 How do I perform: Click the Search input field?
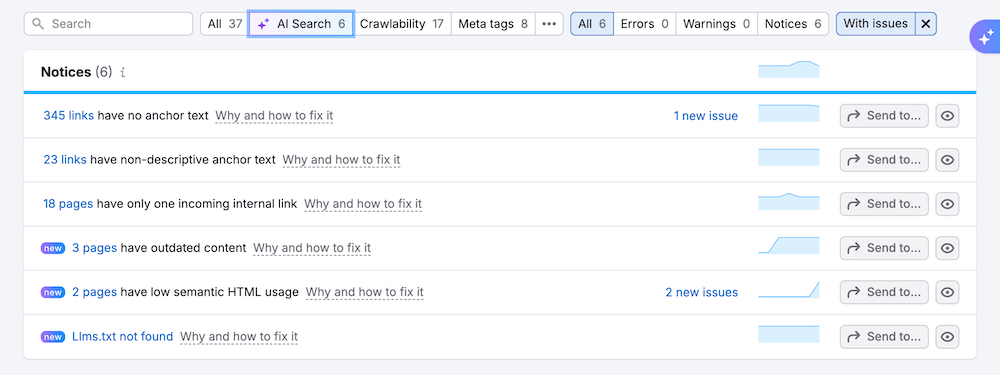coord(108,24)
